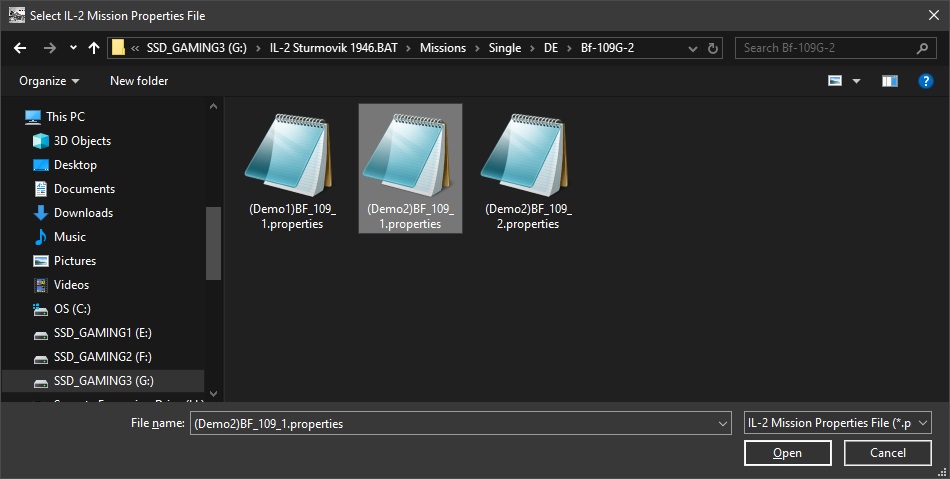
Task: Jump to IL-2 Sturmovik 1946.BAT breadcrumb
Action: [x=334, y=48]
